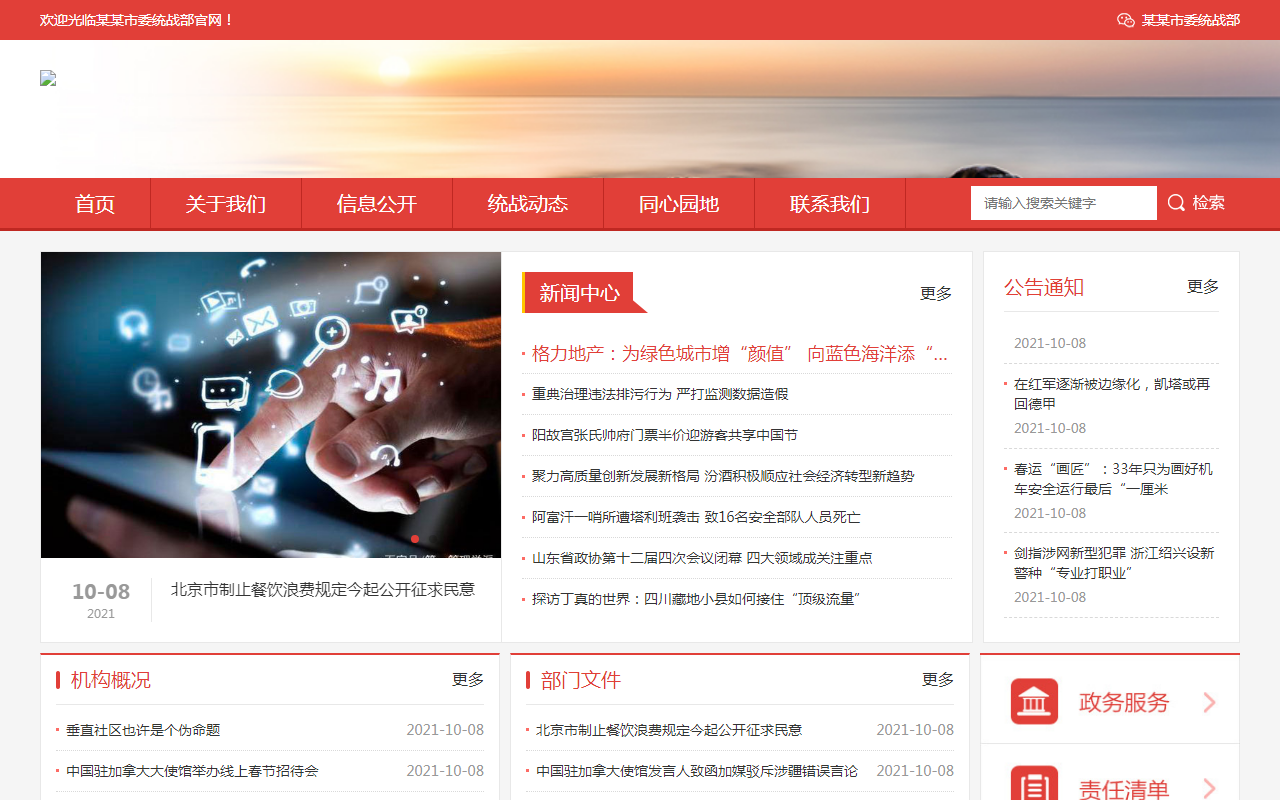Click 更多 next to 机构概况
1280x800 pixels.
click(468, 680)
